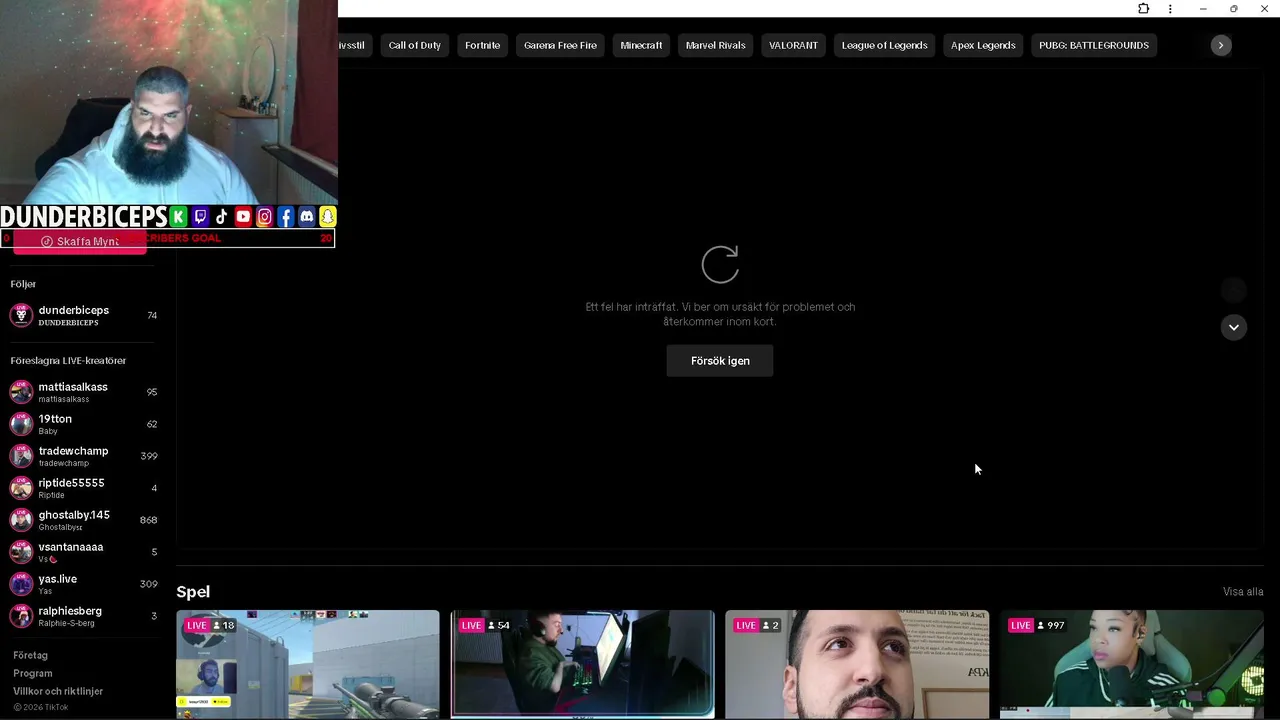
Task: Click the Snapchat logo in the stream overlay
Action: [x=328, y=217]
